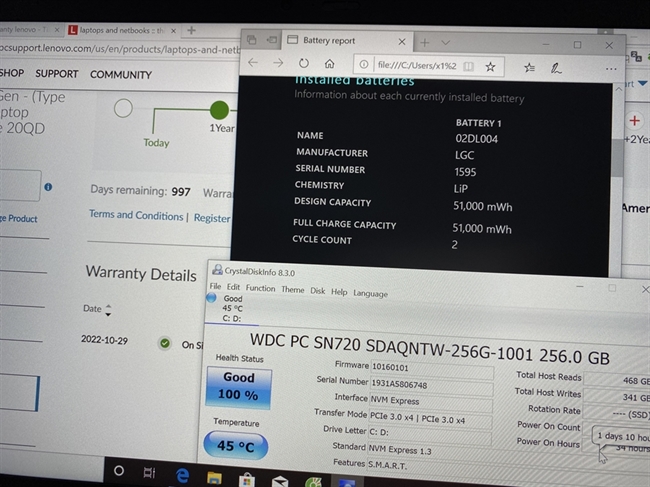
Task: Click the Good 100 % health status button
Action: point(238,386)
